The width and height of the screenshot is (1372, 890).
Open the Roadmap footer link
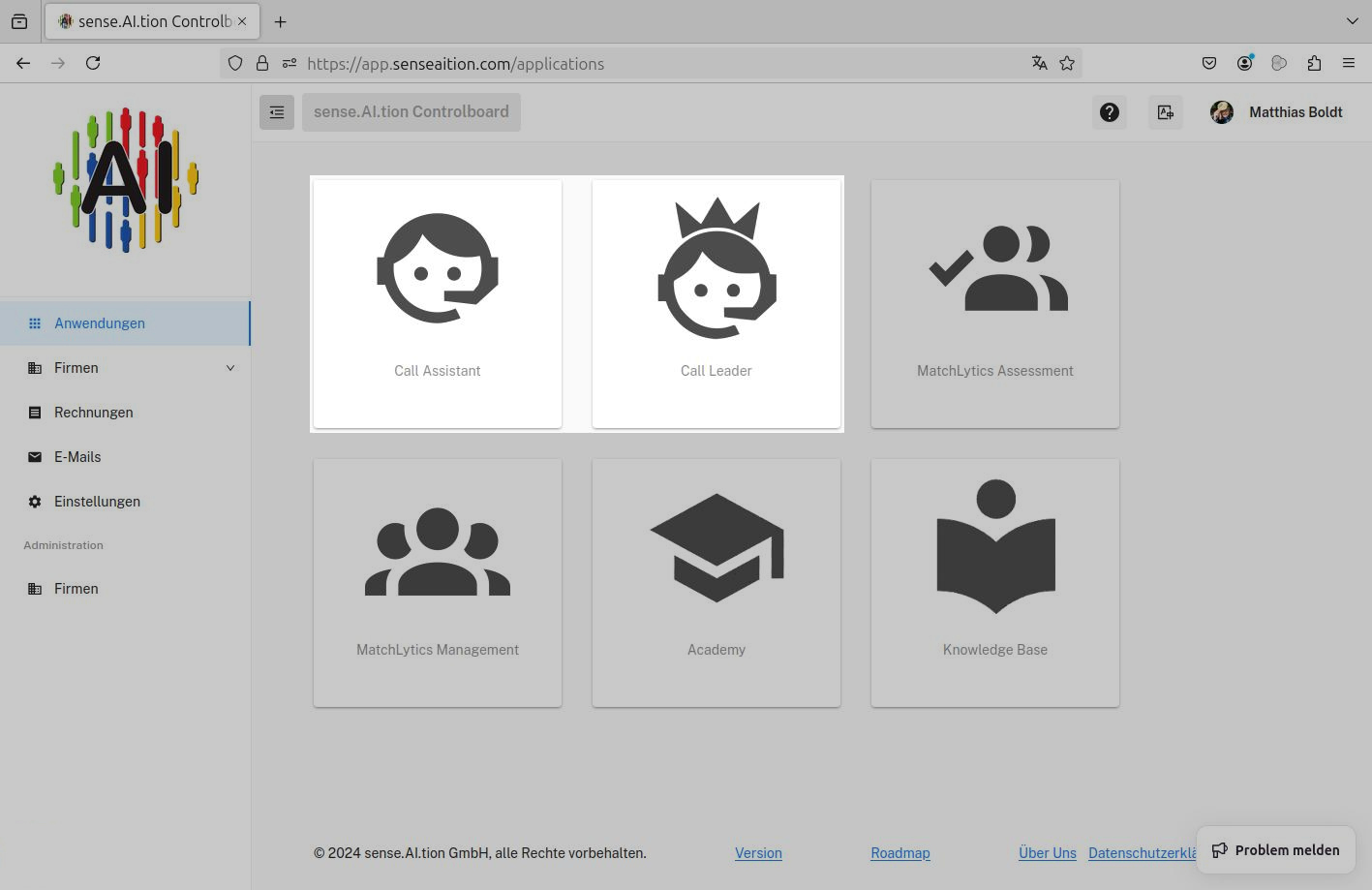900,853
